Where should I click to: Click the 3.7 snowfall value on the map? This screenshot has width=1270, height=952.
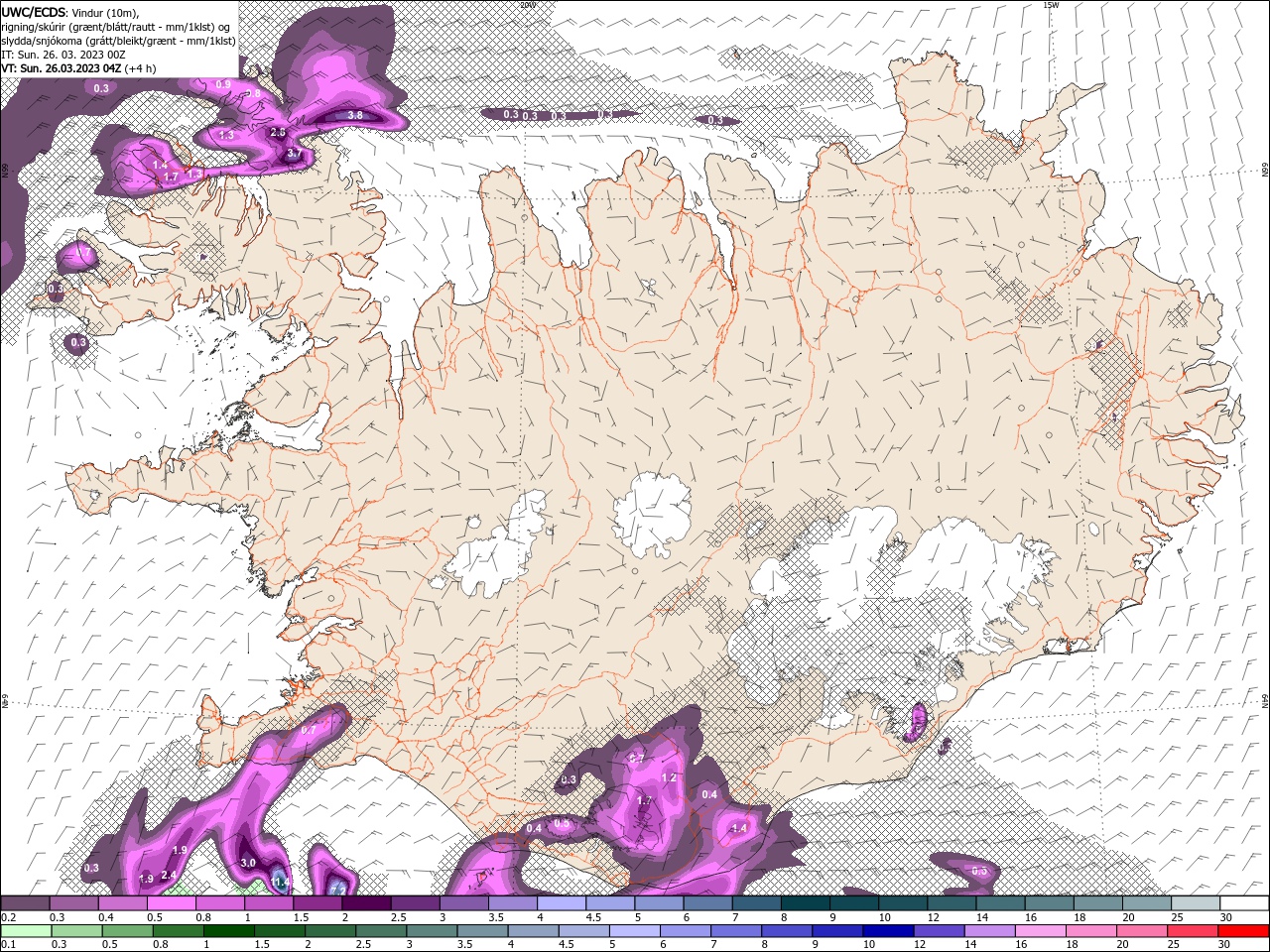click(x=294, y=154)
